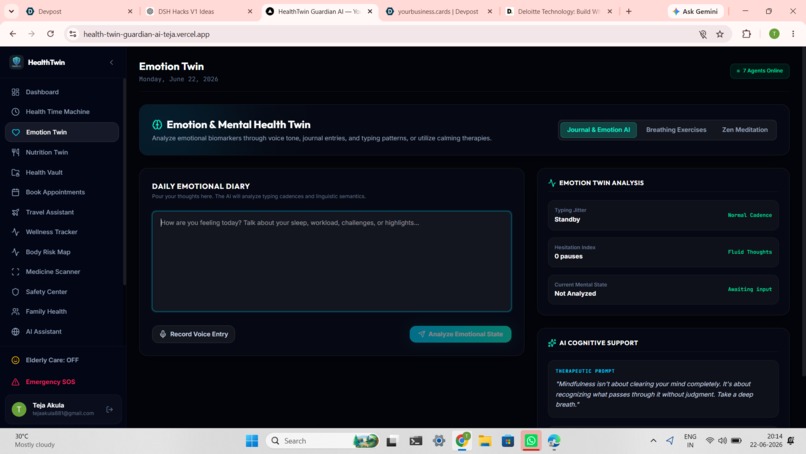Open the Chrome three-dot menu
The image size is (806, 454).
[x=793, y=34]
